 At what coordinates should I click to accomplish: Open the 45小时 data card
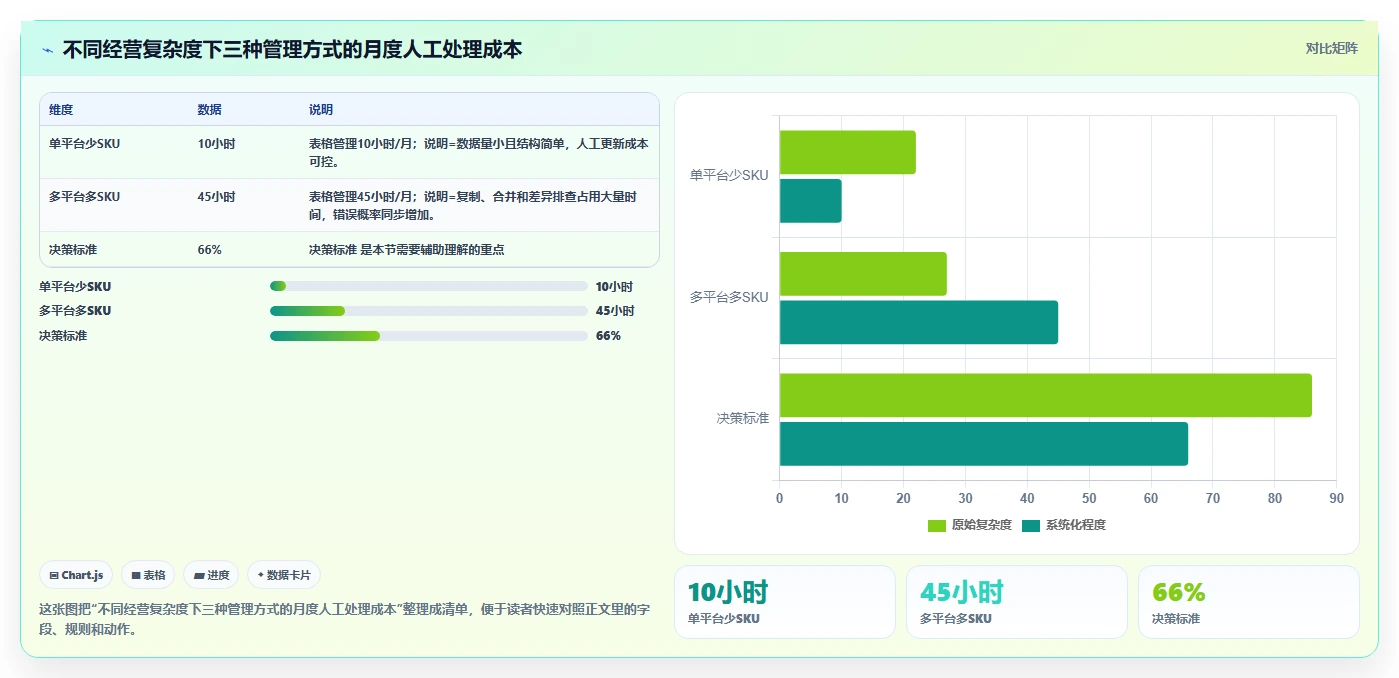1017,602
